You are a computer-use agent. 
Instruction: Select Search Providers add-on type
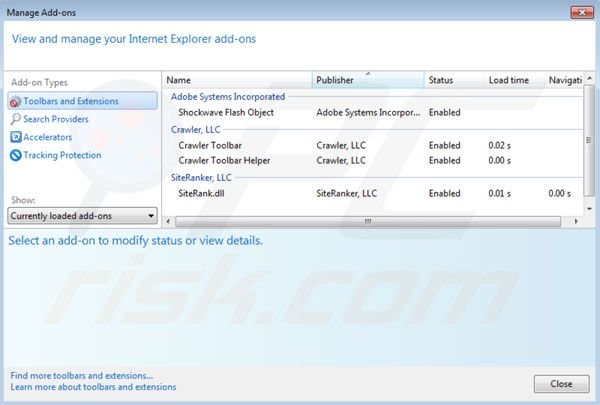click(56, 119)
